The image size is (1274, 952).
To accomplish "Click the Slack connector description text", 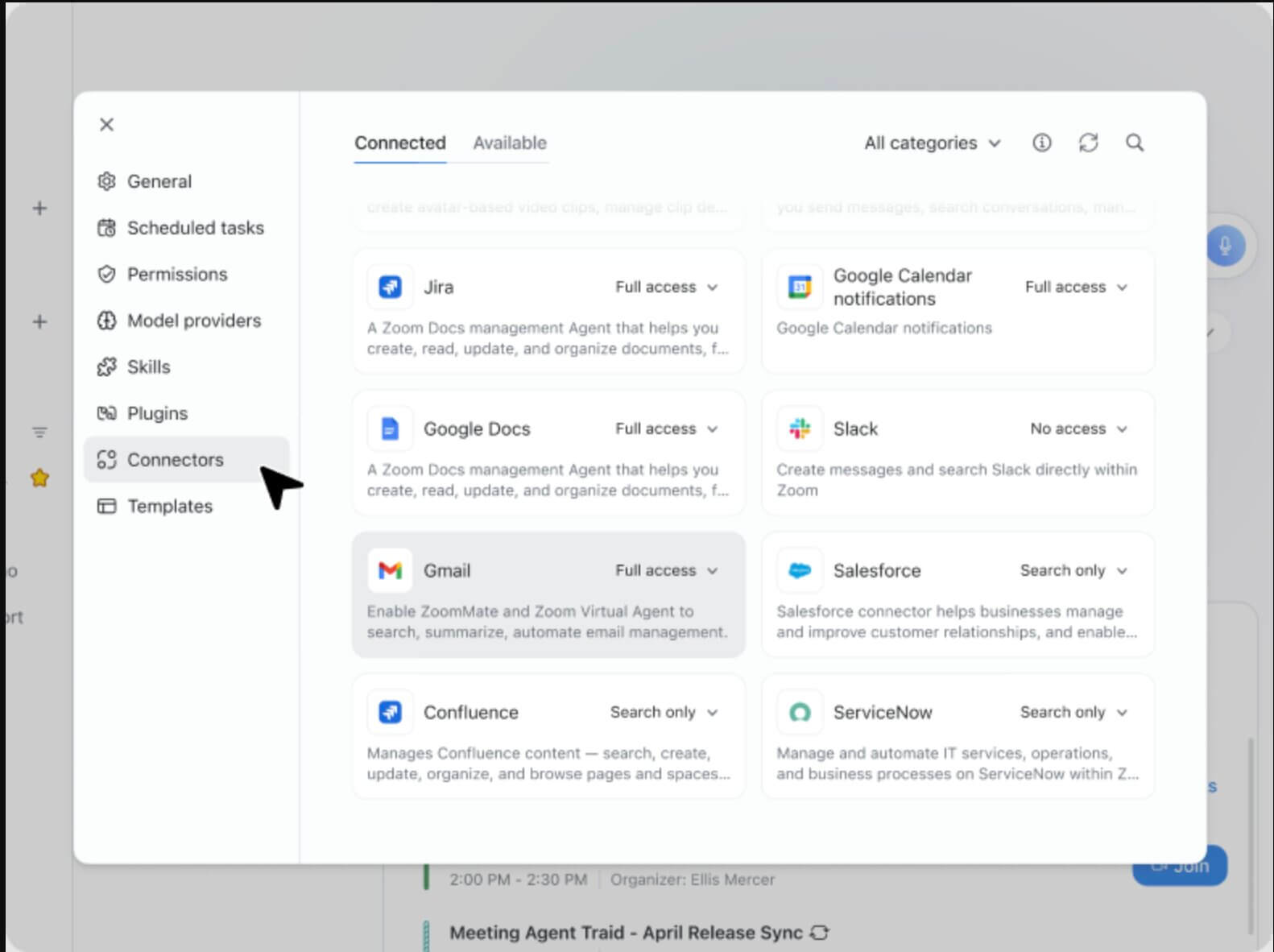I will point(957,480).
